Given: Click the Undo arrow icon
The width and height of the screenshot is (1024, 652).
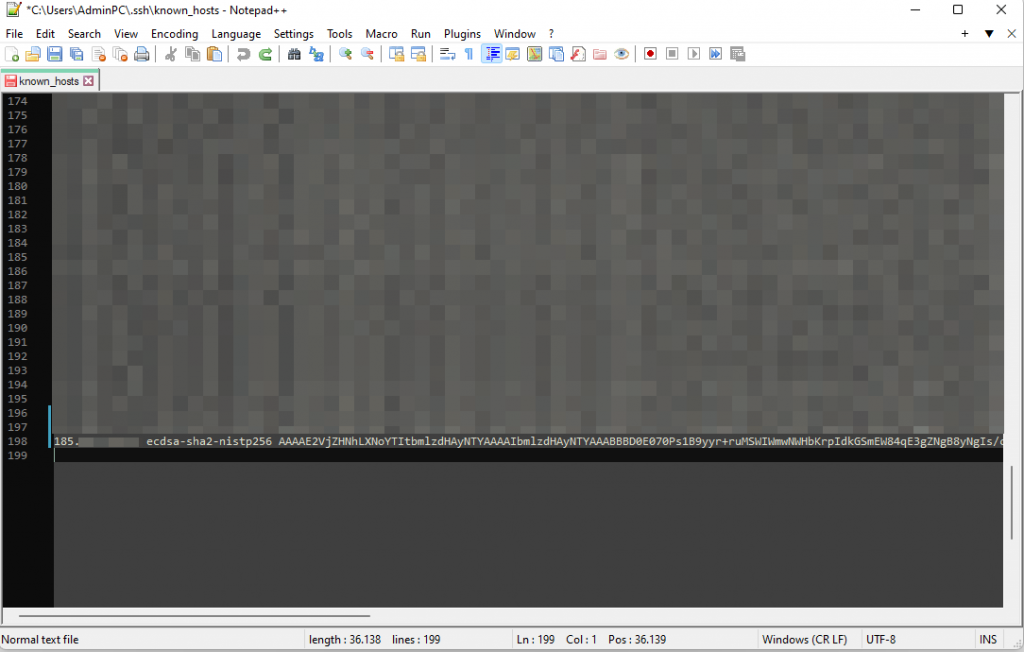Looking at the screenshot, I should tap(243, 54).
